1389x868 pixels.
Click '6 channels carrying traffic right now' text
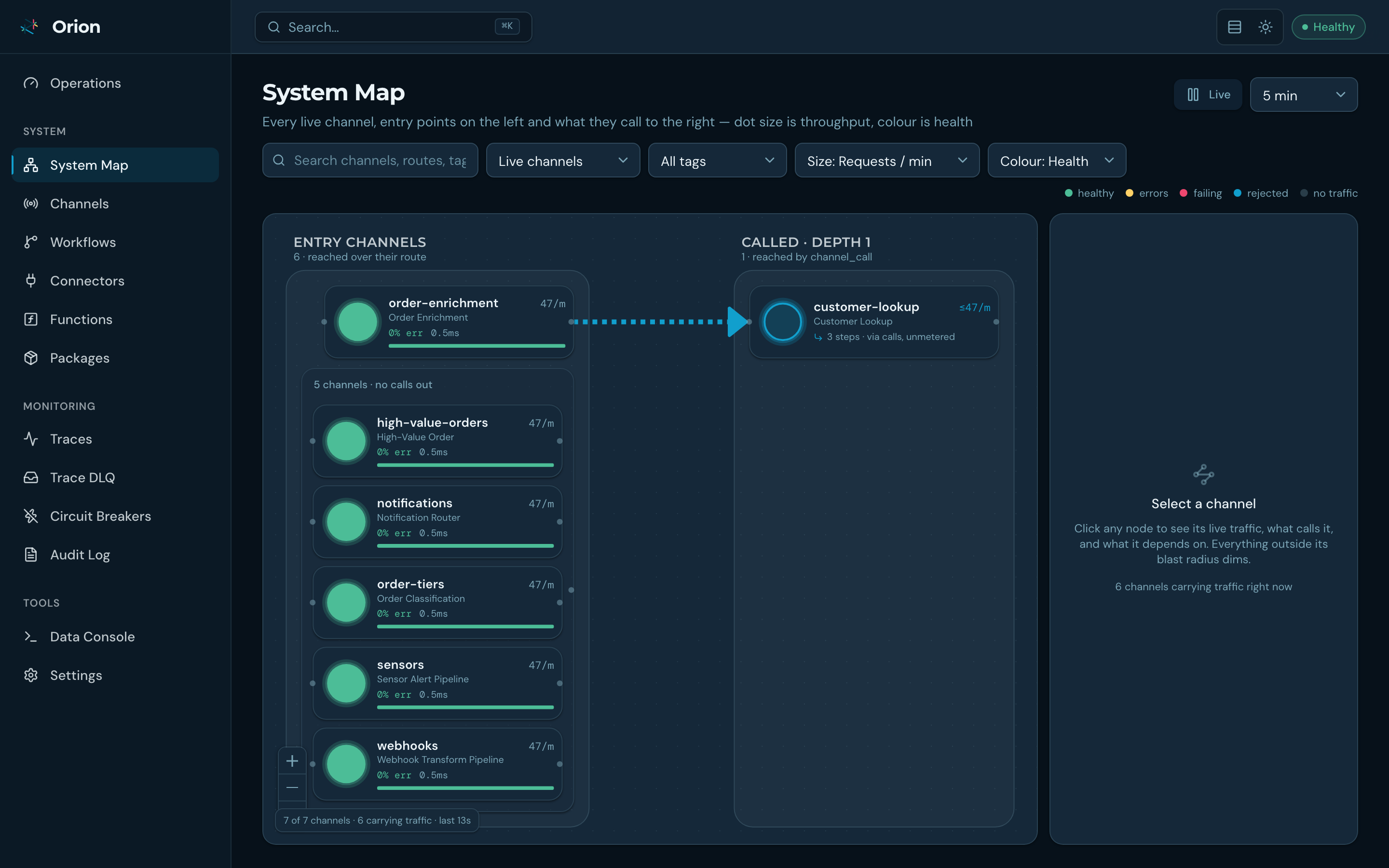[x=1204, y=587]
